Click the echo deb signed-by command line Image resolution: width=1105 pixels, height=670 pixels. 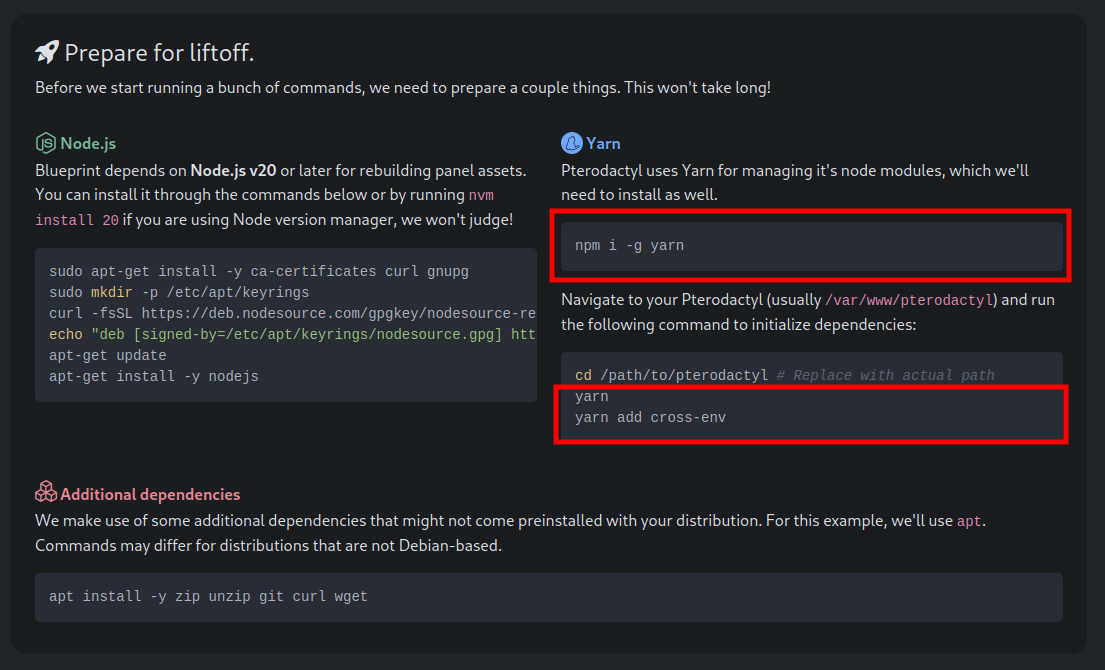(x=292, y=335)
